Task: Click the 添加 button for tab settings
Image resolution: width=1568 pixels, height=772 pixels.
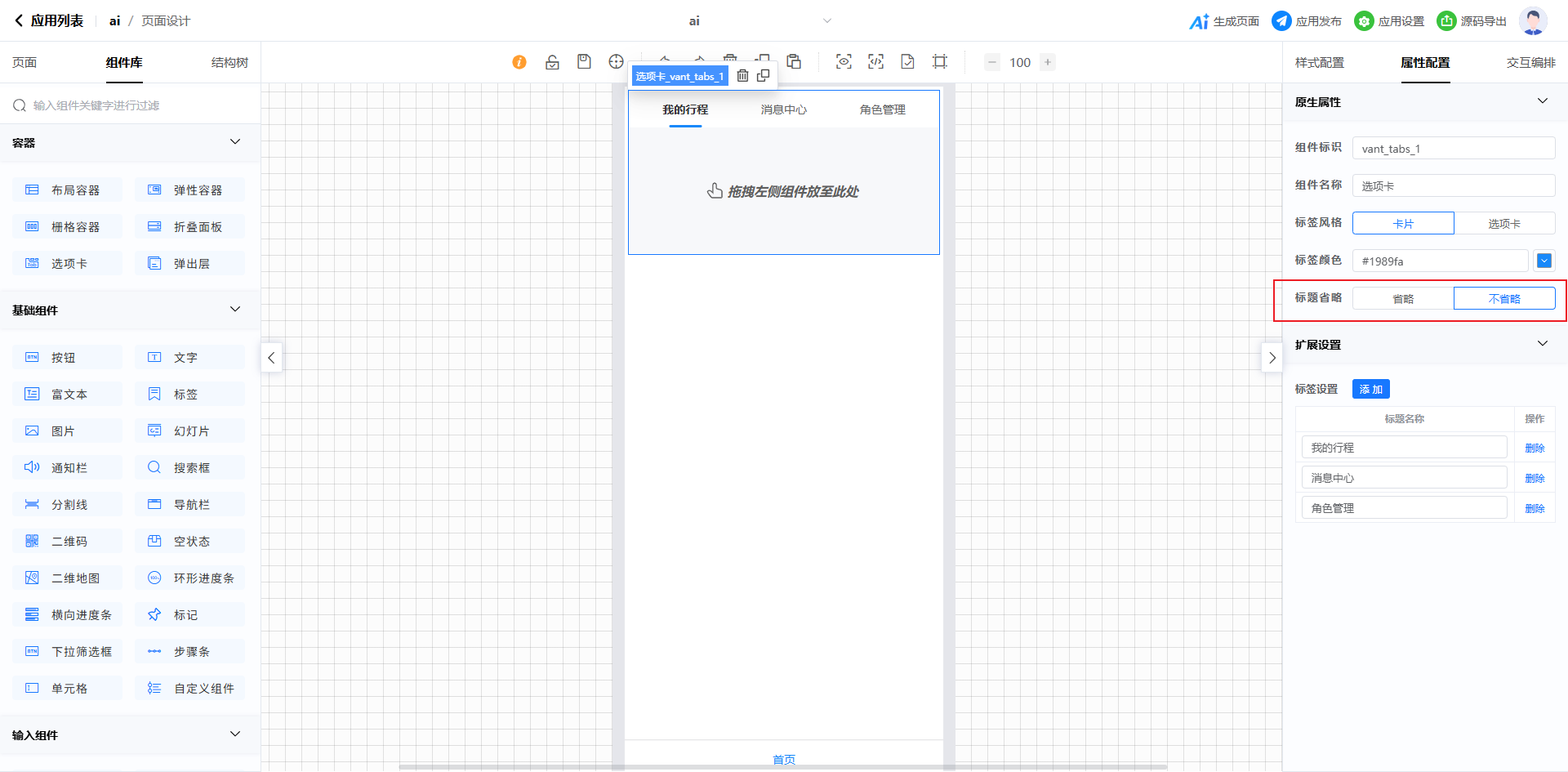Action: point(1370,390)
